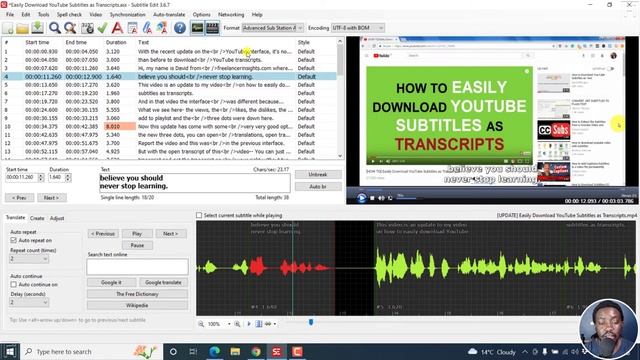Click the red A Settings icon
This screenshot has width=640, height=360.
tap(117, 28)
